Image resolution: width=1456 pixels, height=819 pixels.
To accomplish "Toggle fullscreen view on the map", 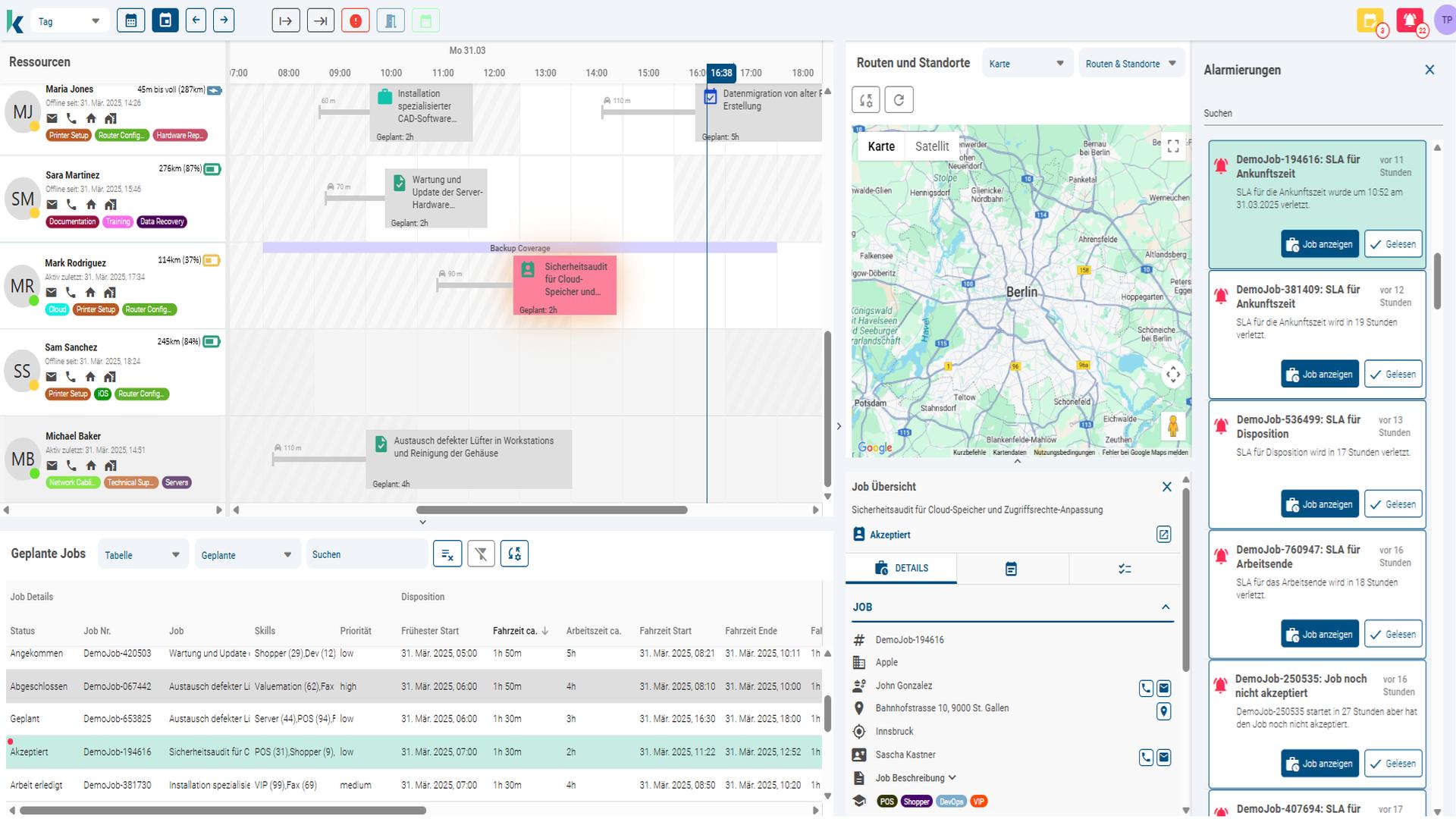I will 1173,146.
